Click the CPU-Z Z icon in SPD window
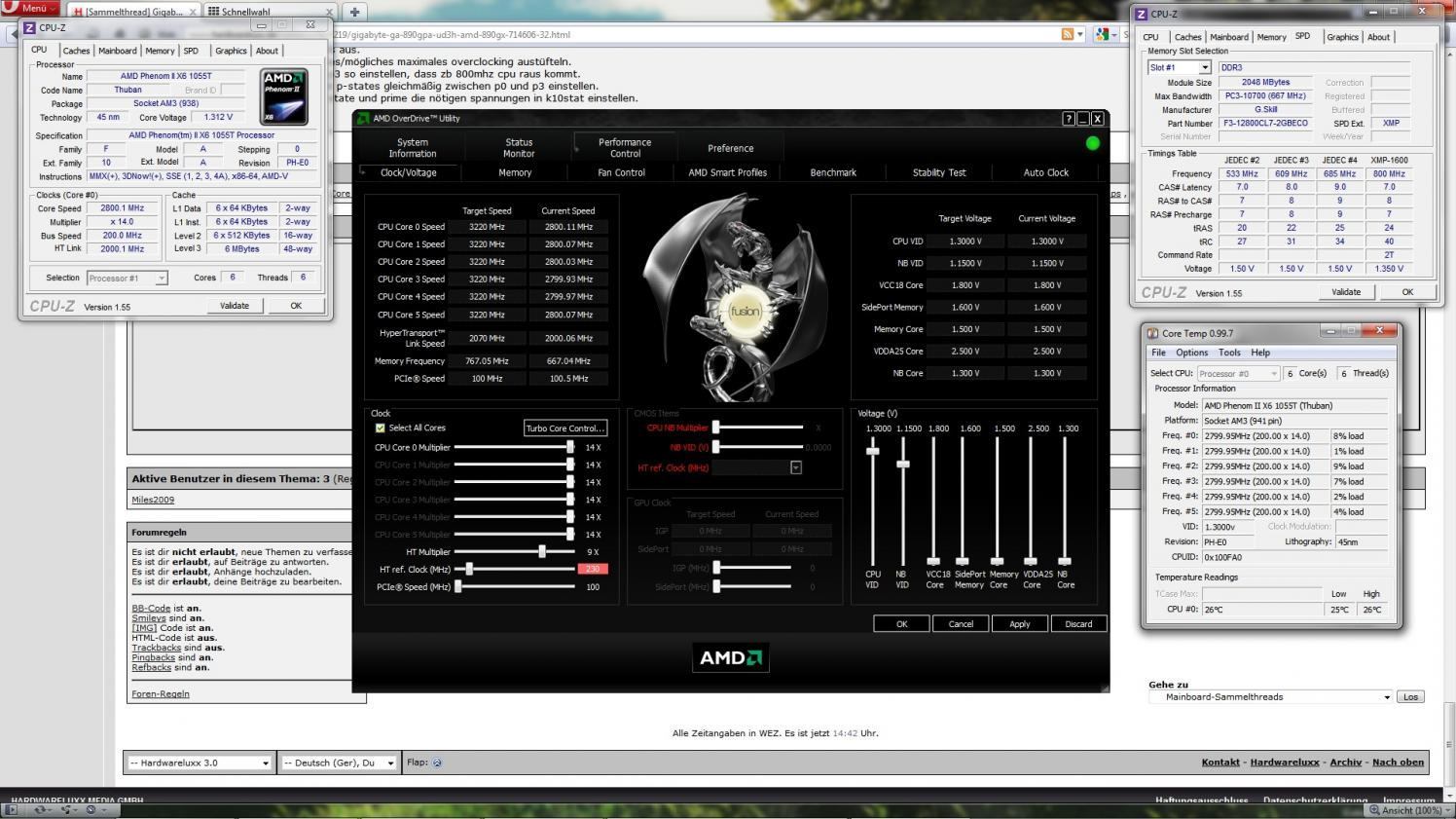Viewport: 1456px width, 819px height. [1142, 14]
